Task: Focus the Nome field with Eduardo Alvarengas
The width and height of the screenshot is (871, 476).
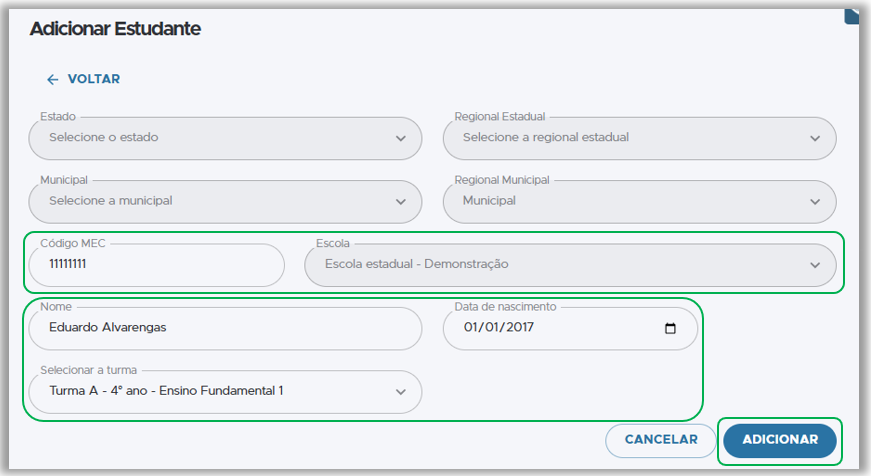Action: click(225, 328)
